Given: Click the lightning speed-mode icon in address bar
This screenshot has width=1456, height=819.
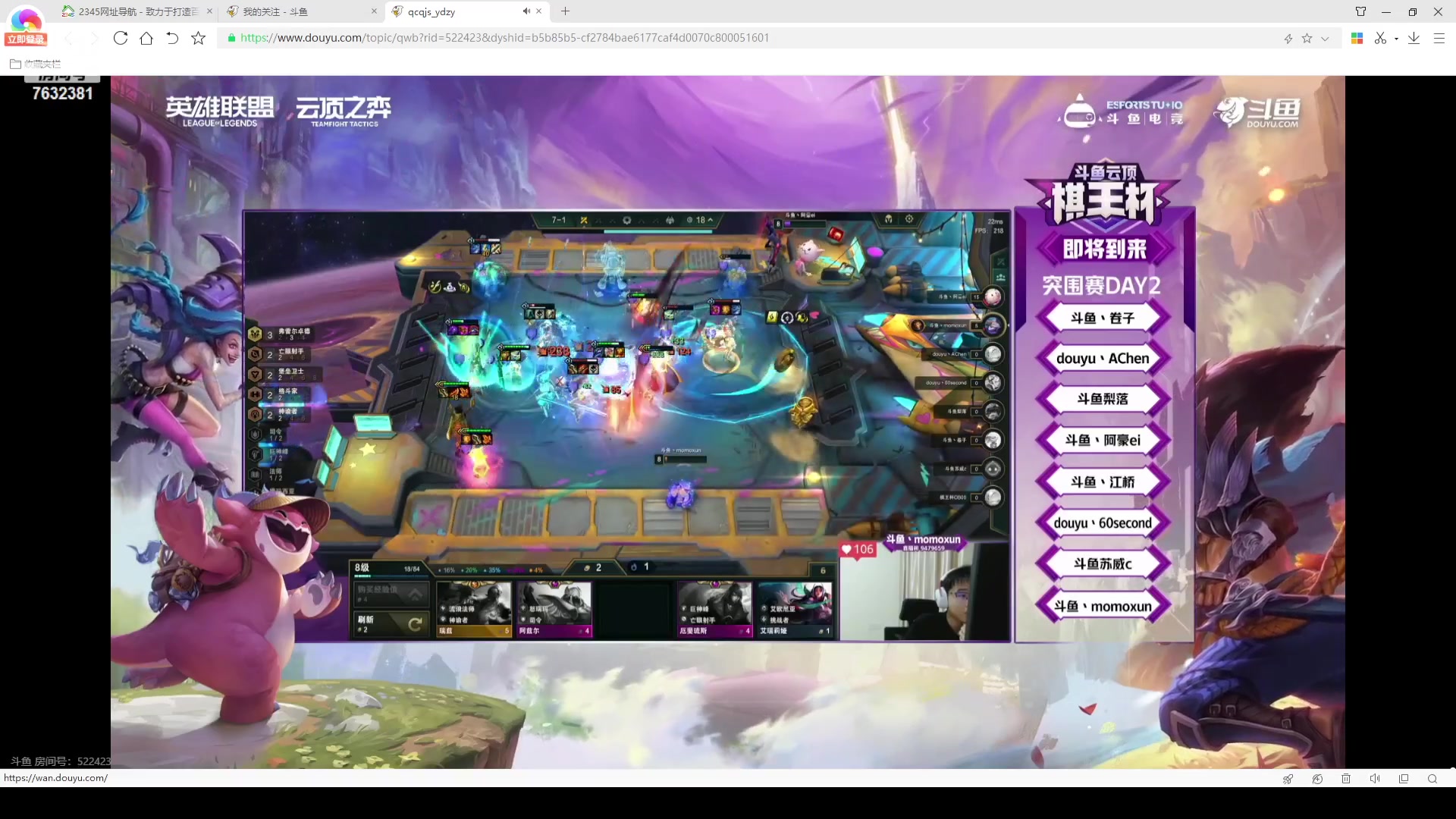Looking at the screenshot, I should pos(1288,39).
